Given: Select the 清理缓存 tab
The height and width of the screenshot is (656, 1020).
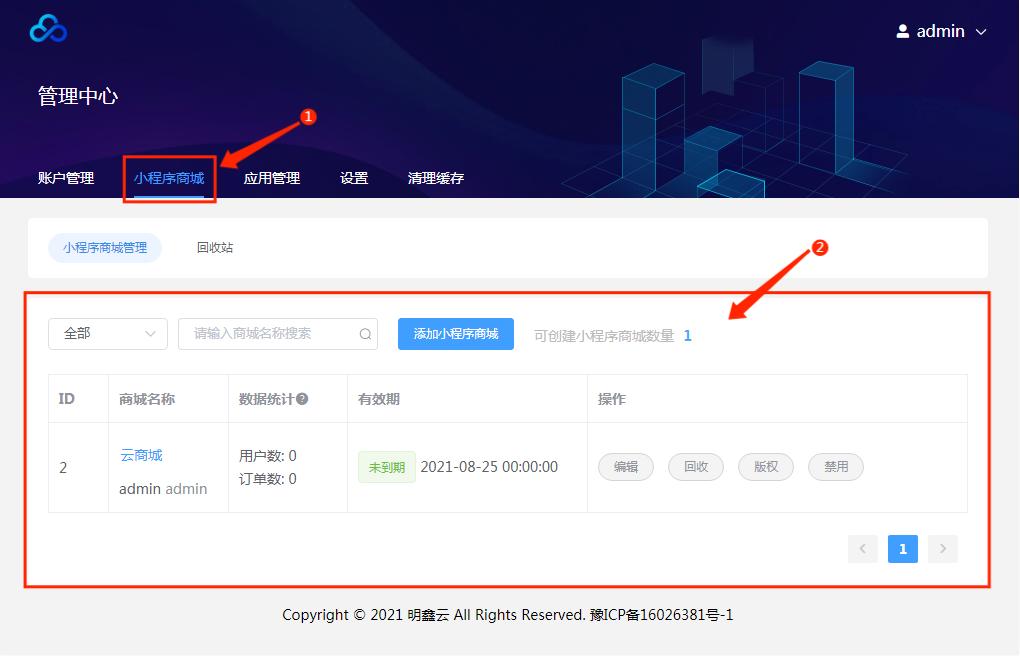Looking at the screenshot, I should 436,178.
